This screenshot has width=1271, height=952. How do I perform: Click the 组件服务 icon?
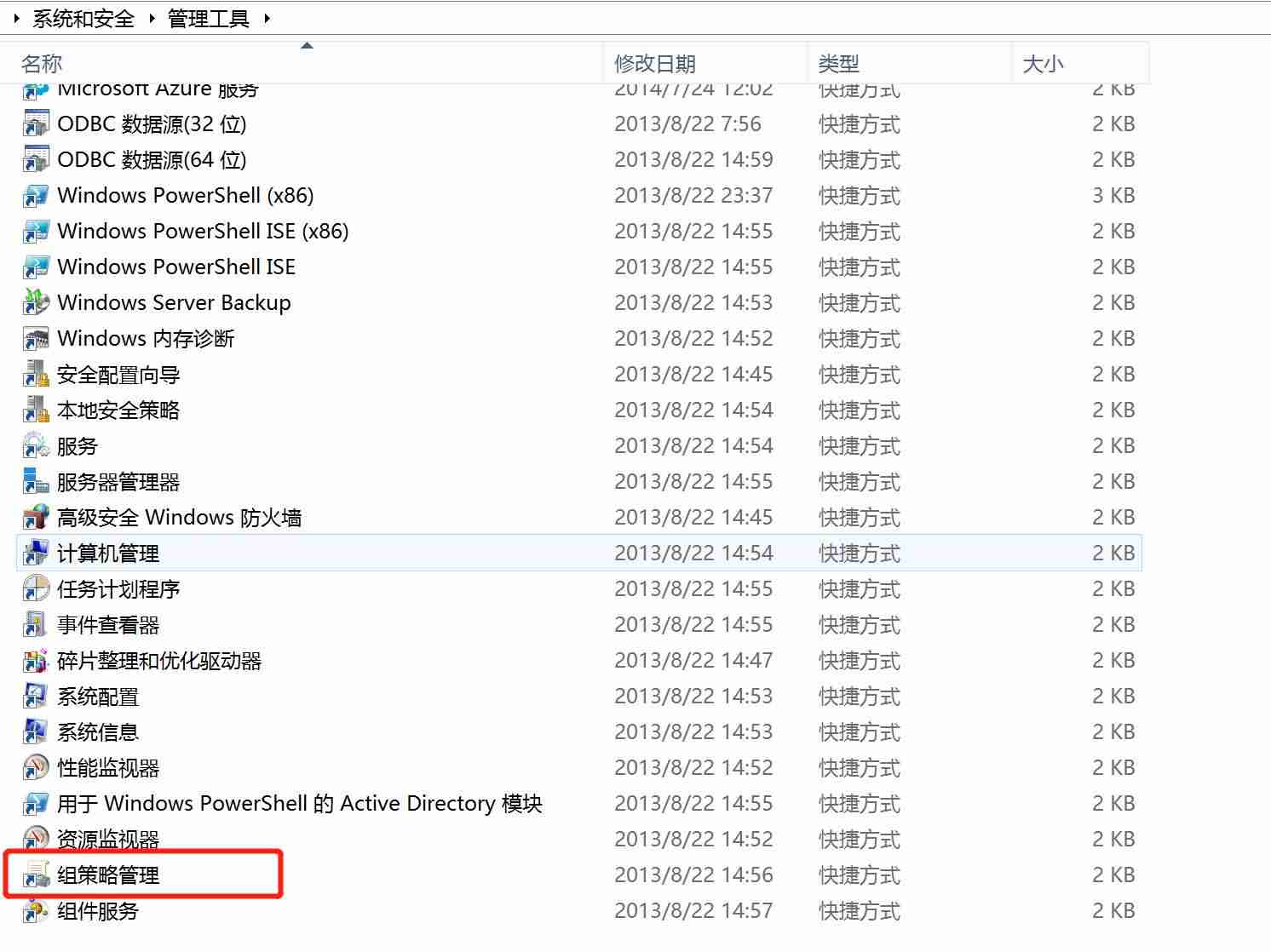pyautogui.click(x=36, y=911)
